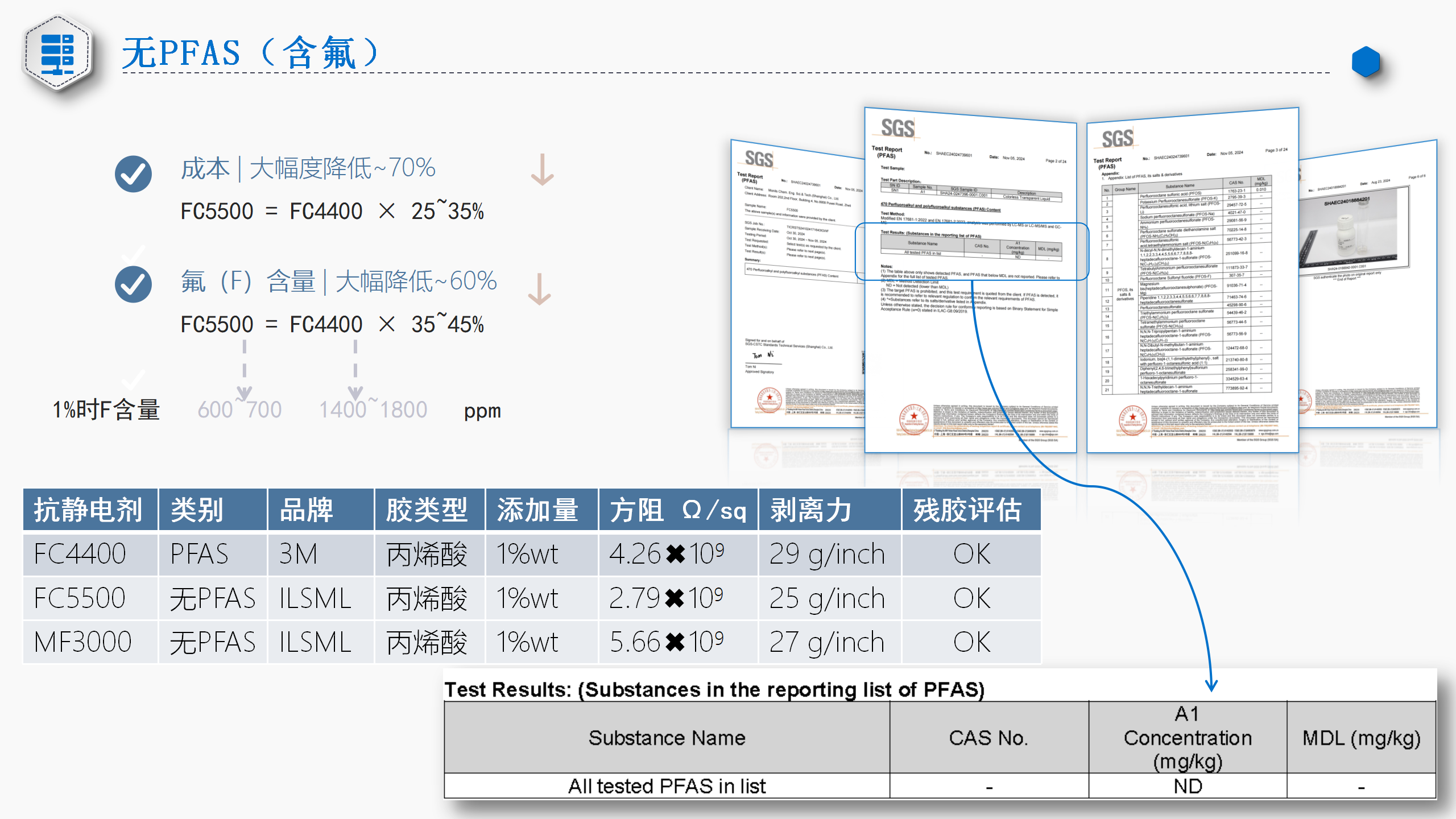Click the ND concentration result cell
Screen dimensions: 1456x819
tap(1188, 787)
